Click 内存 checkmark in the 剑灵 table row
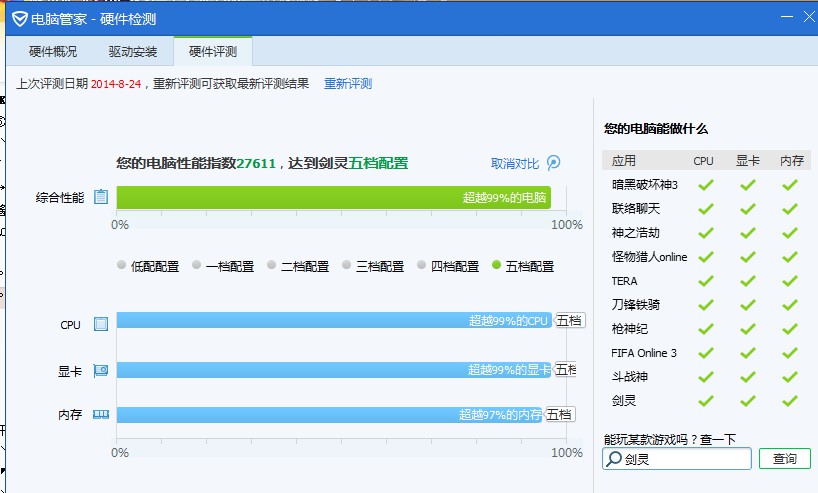The image size is (818, 493). coord(790,401)
